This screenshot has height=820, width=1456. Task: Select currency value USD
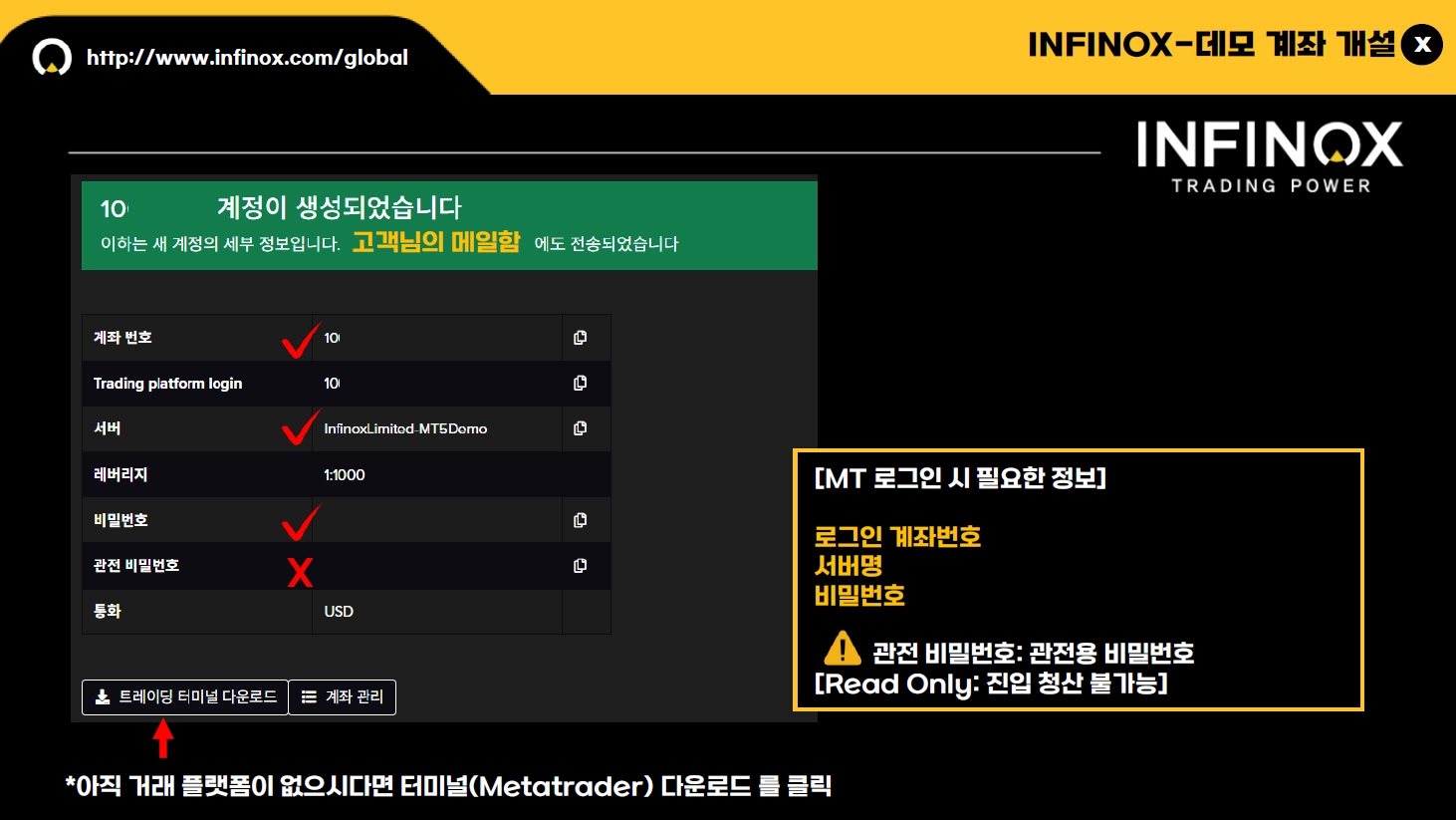[x=339, y=612]
